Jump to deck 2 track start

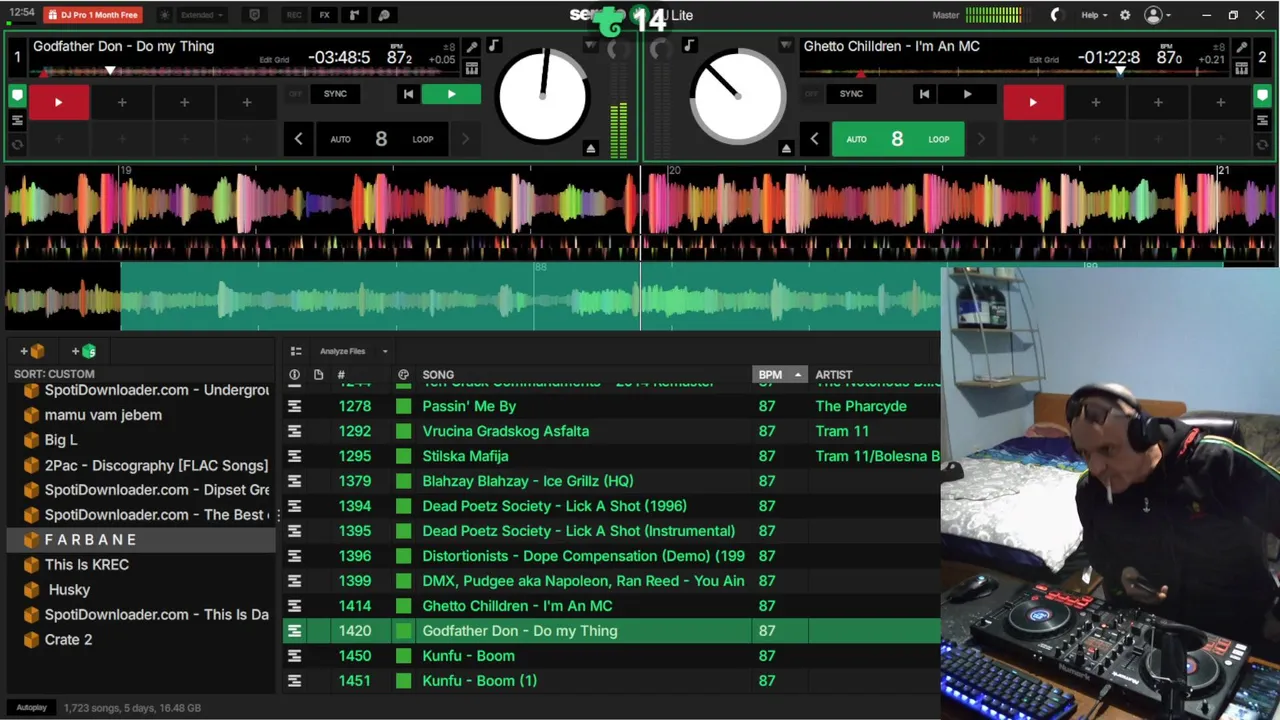pos(924,94)
